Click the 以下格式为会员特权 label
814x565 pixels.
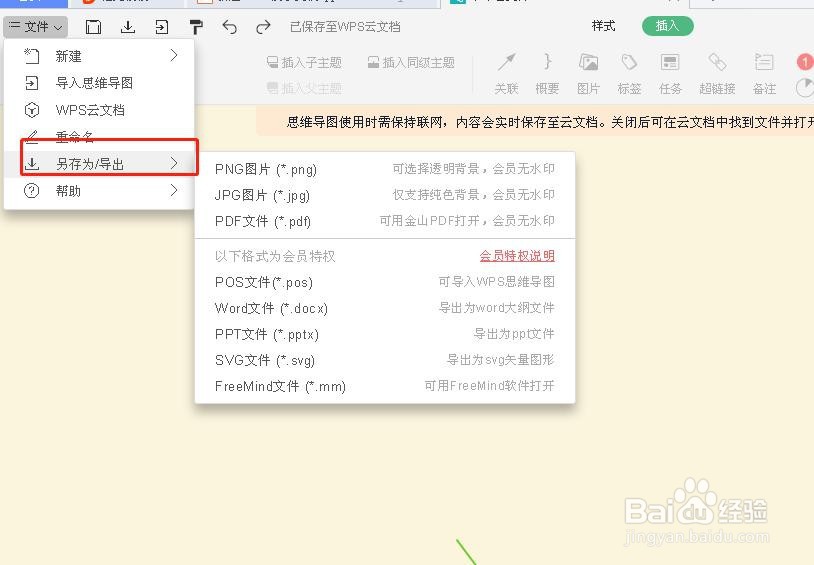[275, 256]
